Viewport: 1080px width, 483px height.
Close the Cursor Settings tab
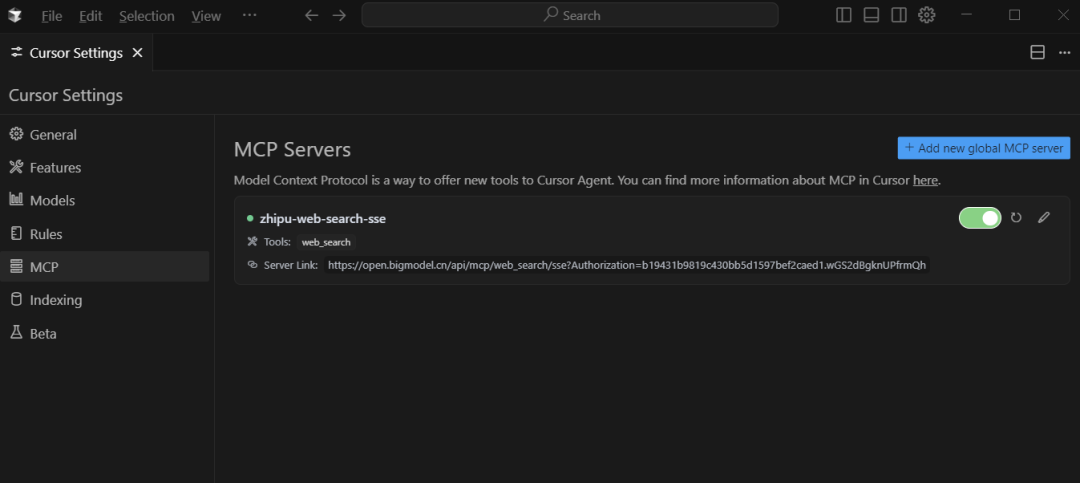(x=138, y=53)
